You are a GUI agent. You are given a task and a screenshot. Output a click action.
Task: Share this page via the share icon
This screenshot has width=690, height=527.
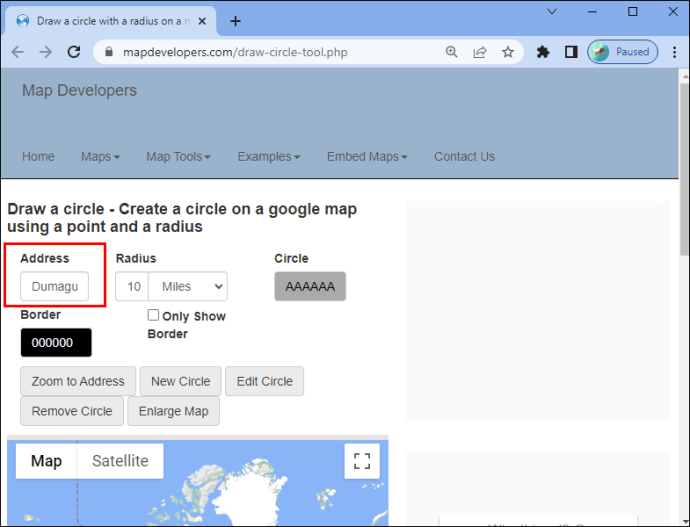click(480, 52)
